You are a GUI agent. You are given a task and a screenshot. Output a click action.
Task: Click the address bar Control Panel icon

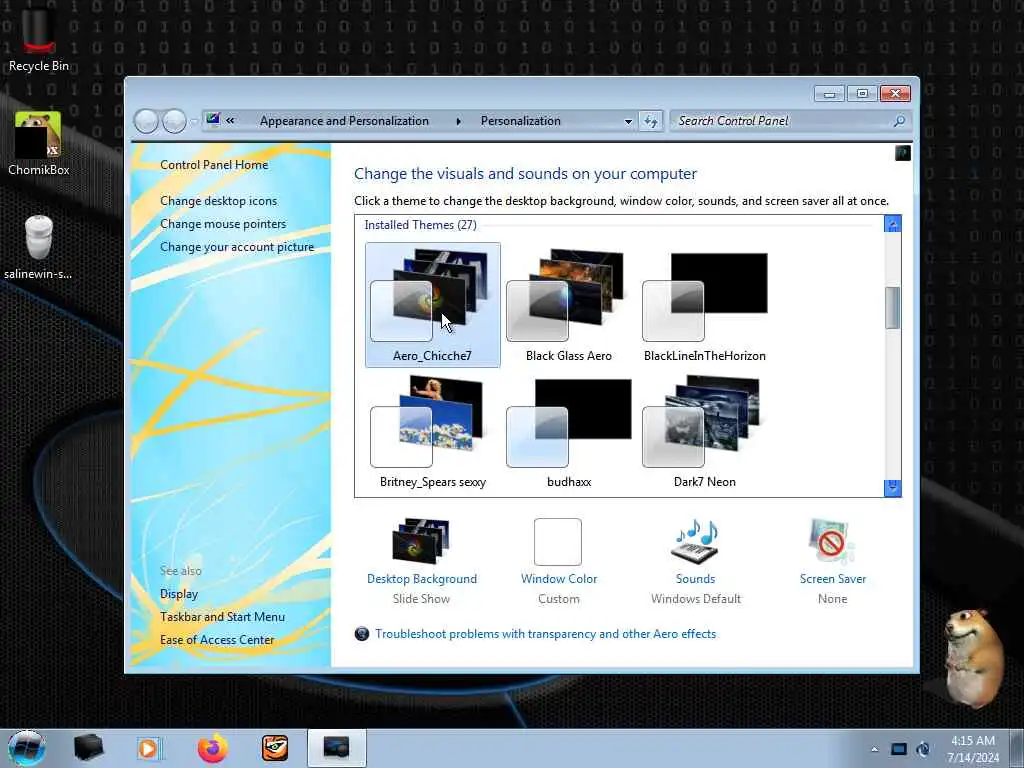coord(213,120)
